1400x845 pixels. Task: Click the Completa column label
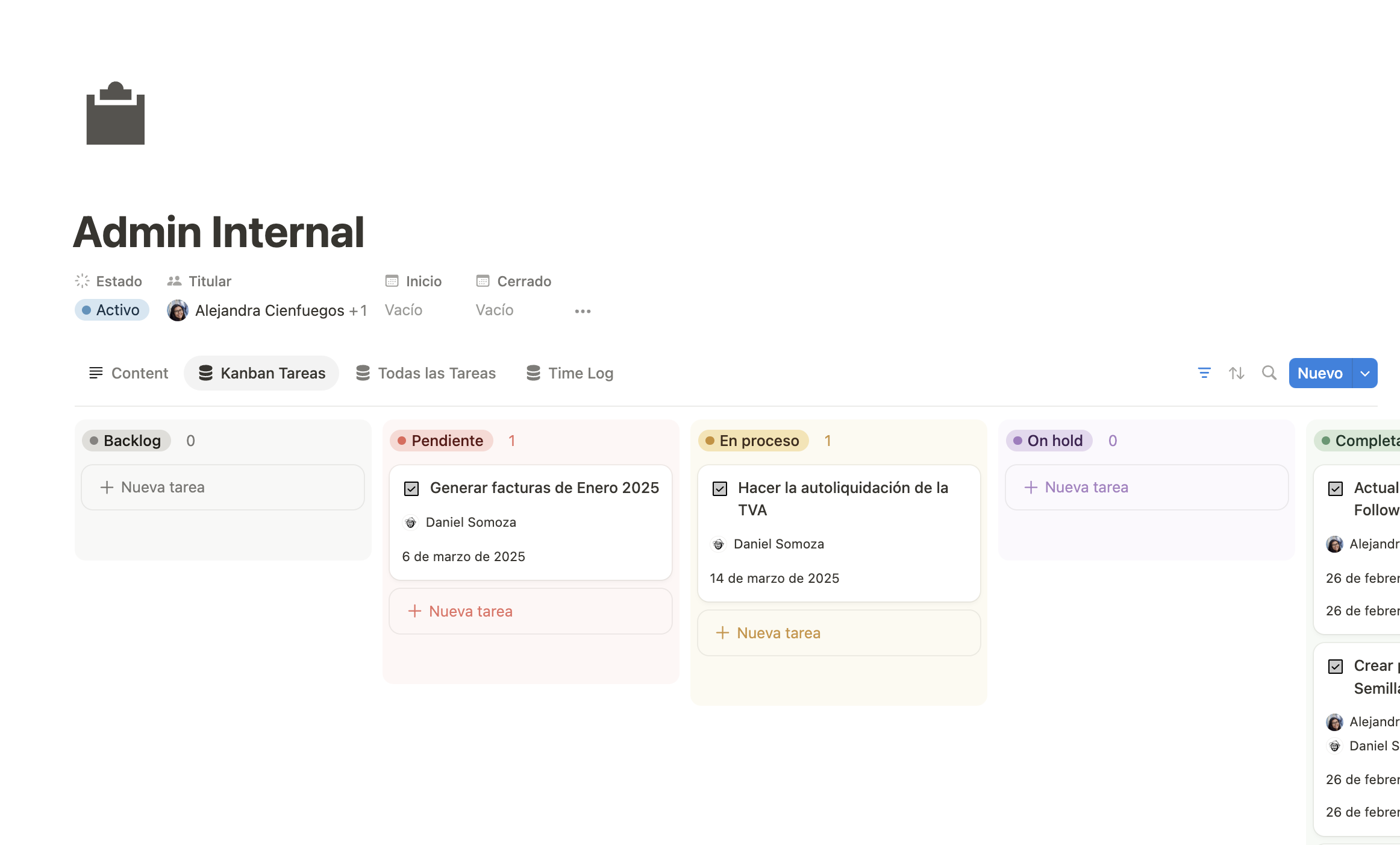click(x=1358, y=441)
